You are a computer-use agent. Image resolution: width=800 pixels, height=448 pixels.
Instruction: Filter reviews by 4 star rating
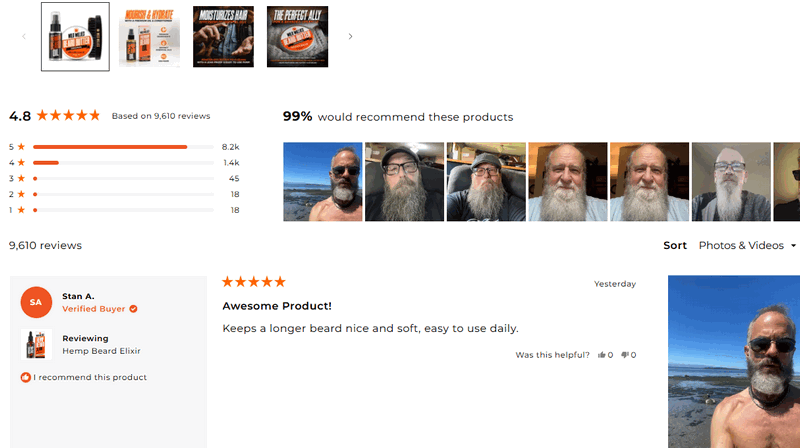(122, 163)
